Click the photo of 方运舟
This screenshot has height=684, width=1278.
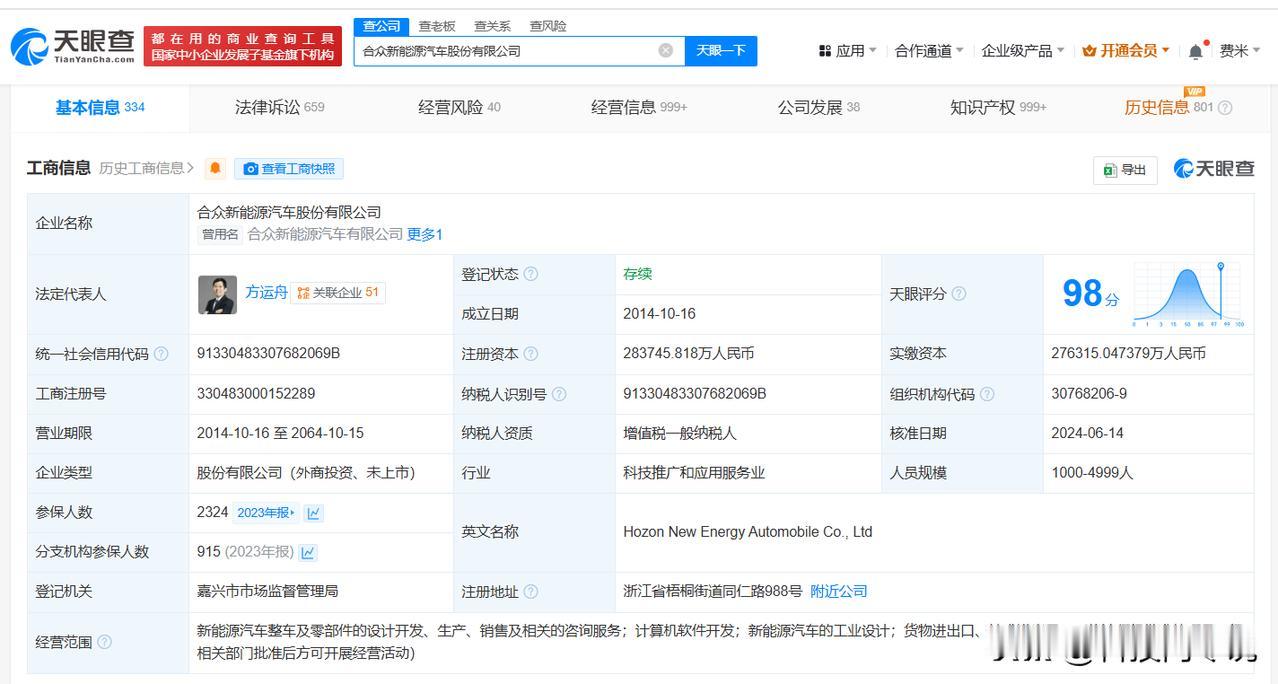click(218, 294)
